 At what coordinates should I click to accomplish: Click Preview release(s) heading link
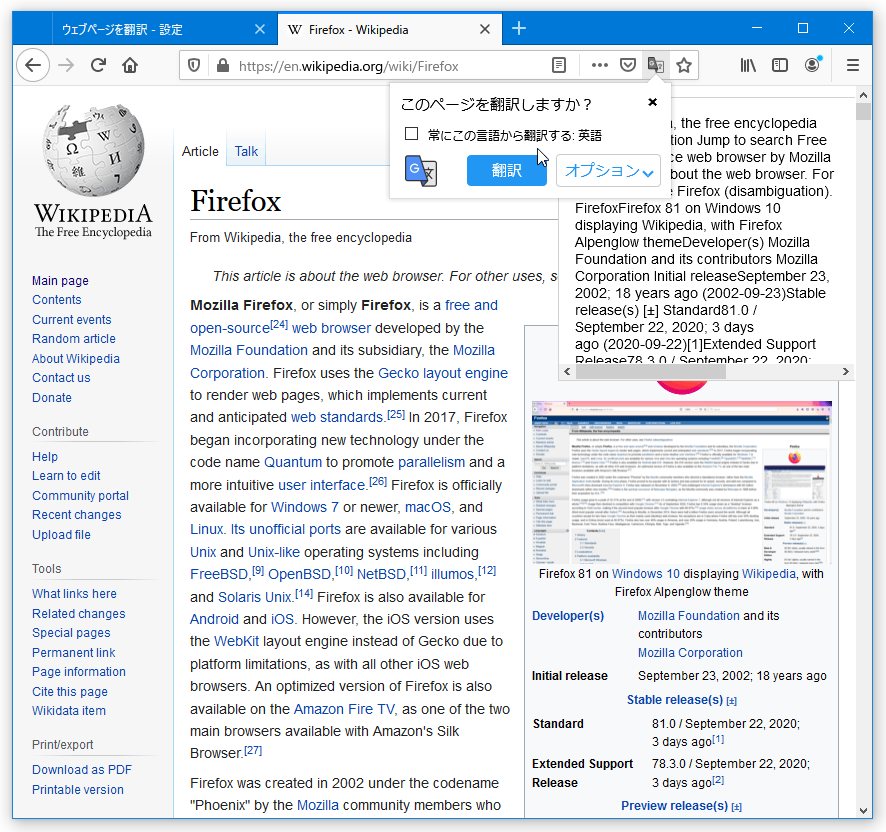pos(674,806)
